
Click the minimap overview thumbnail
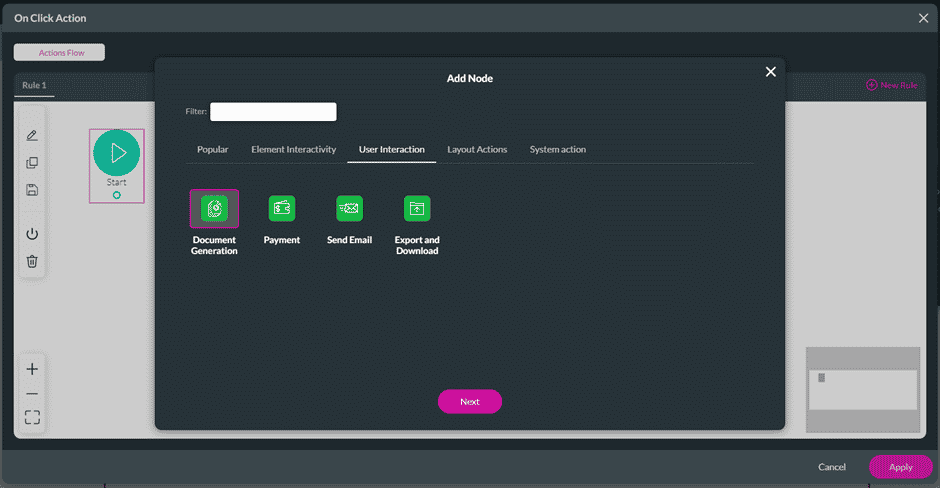(863, 390)
